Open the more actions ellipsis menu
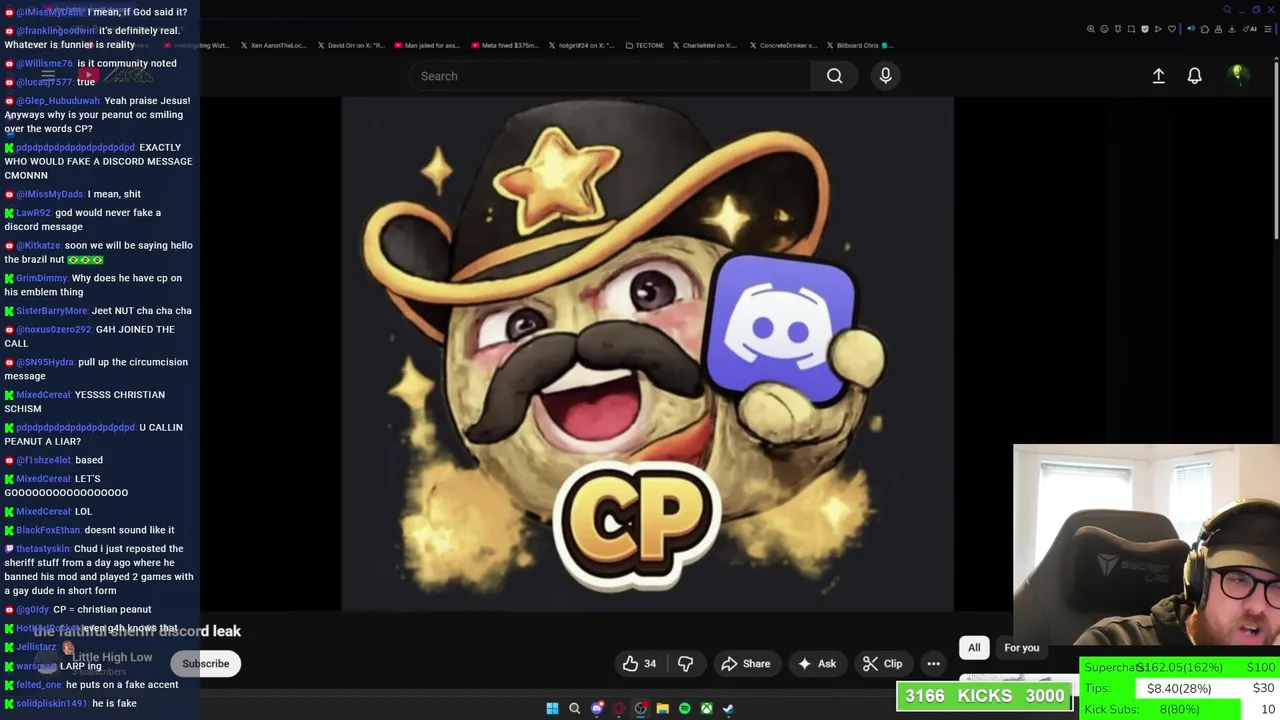Screen dimensions: 1280x720 coord(933,663)
